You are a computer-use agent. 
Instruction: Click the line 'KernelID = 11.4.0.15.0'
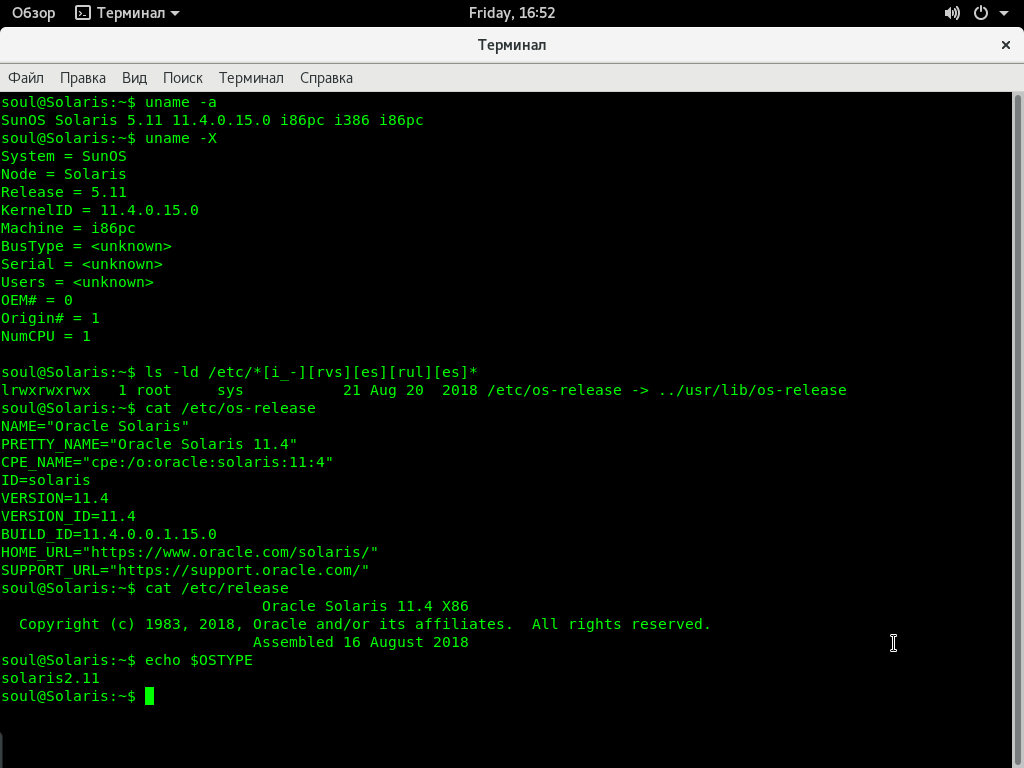100,210
